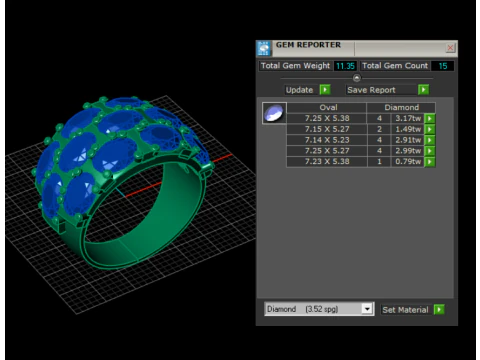Click the green arrow for the 0.79tw row

pos(430,162)
